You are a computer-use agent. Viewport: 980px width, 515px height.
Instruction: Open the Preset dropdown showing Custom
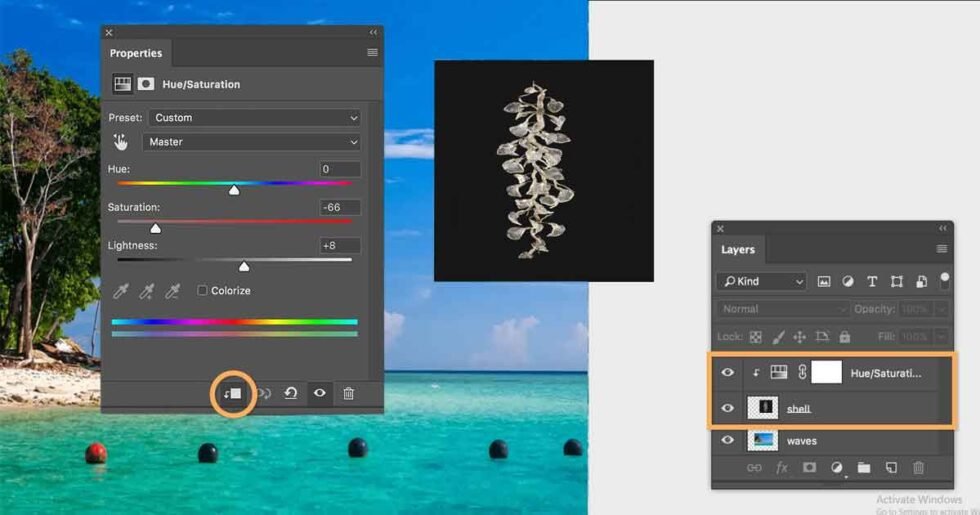255,118
